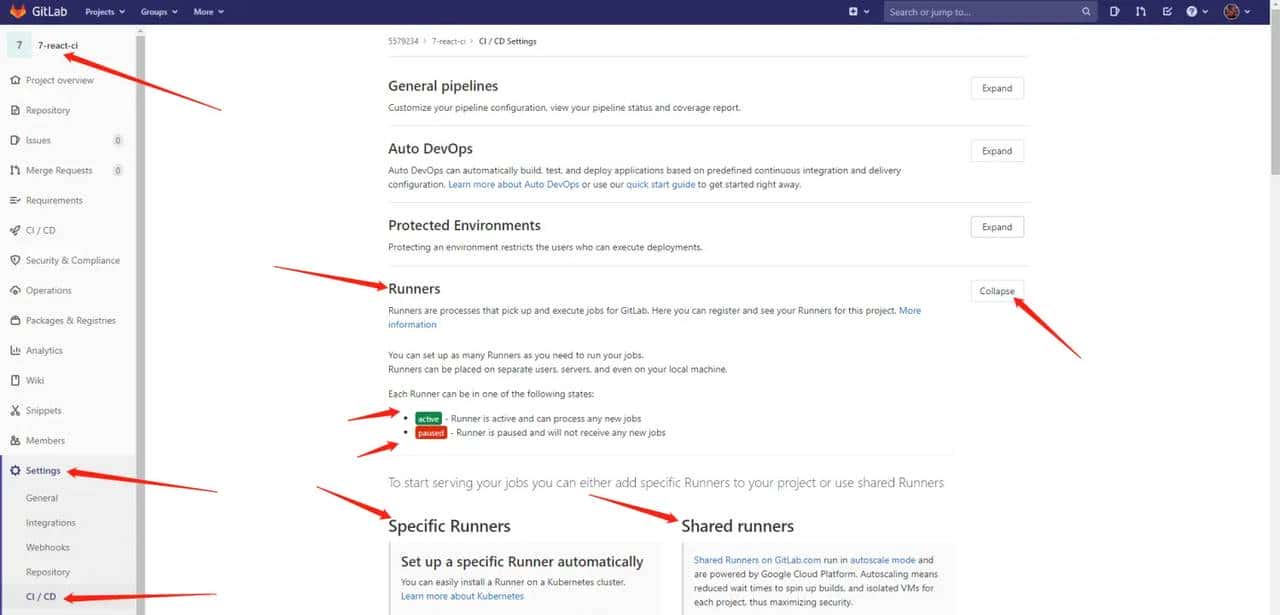Click the search magnifier icon
This screenshot has width=1280, height=615.
[1086, 11]
